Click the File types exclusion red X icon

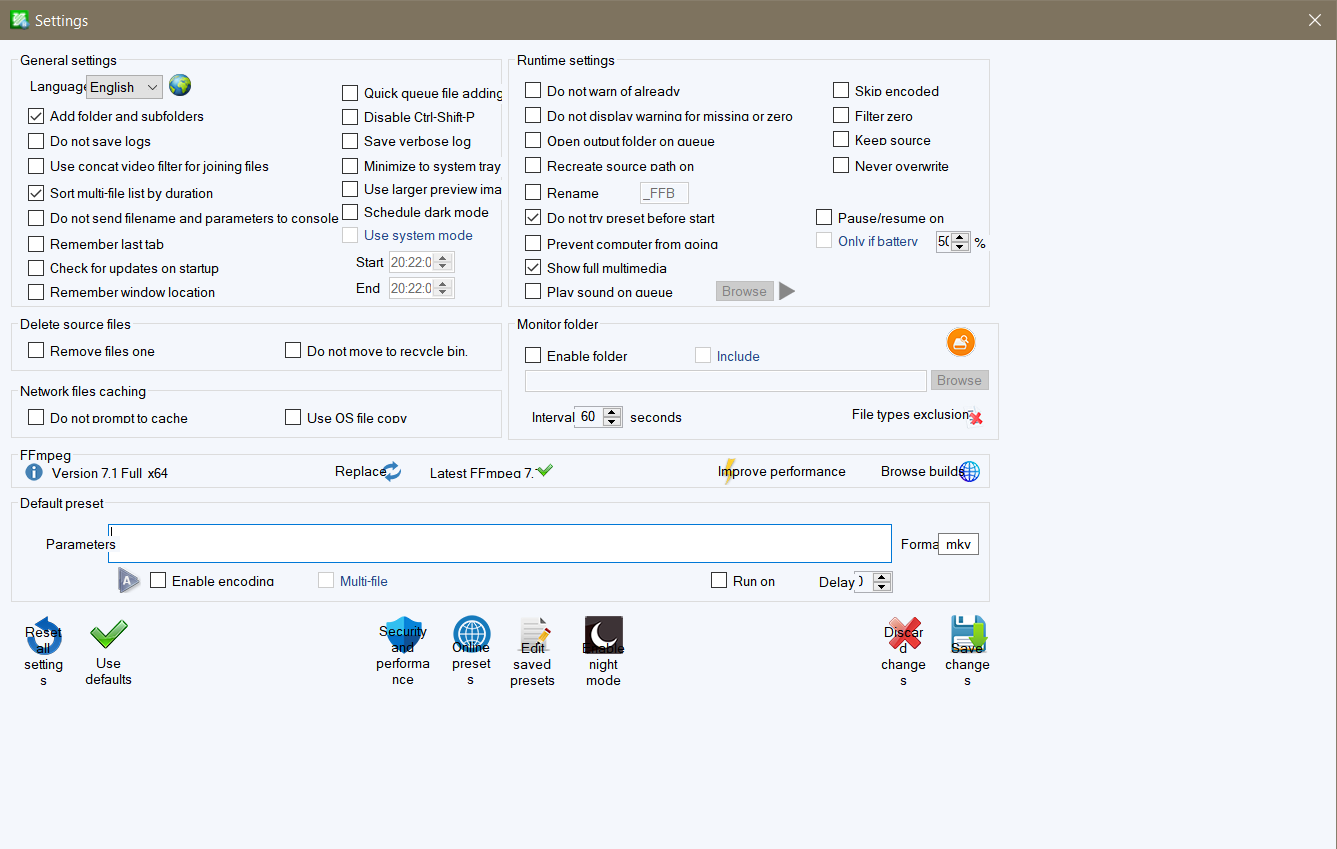coord(976,418)
